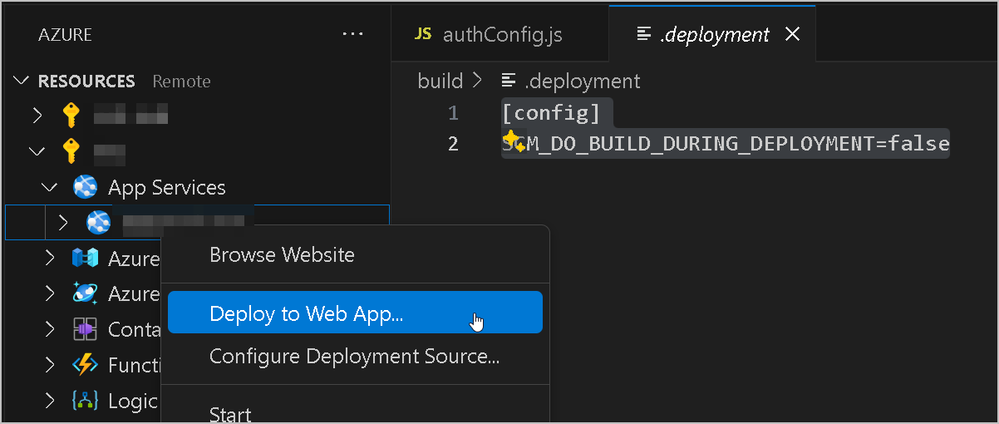The width and height of the screenshot is (999, 424).
Task: Expand the node with the planet icon
Action: pos(50,293)
